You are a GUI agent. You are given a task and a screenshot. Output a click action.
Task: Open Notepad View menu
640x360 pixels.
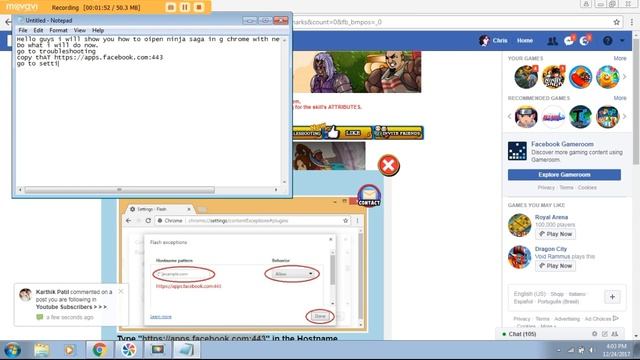80,30
